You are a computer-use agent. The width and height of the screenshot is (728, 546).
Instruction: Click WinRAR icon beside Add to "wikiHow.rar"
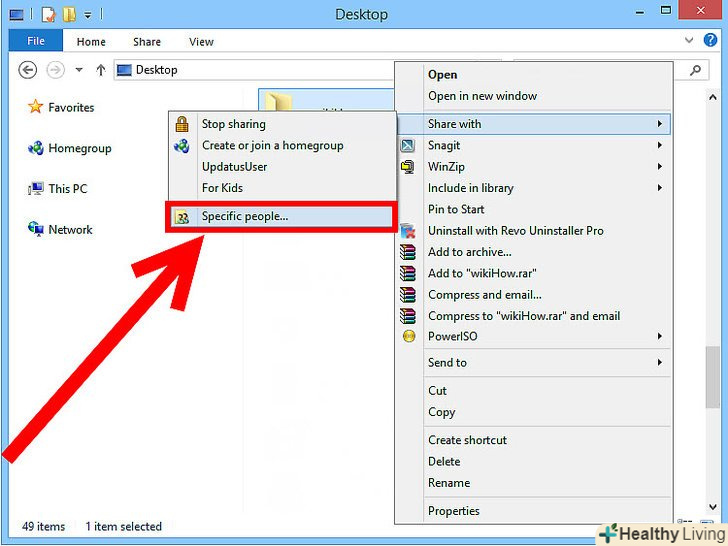(408, 273)
